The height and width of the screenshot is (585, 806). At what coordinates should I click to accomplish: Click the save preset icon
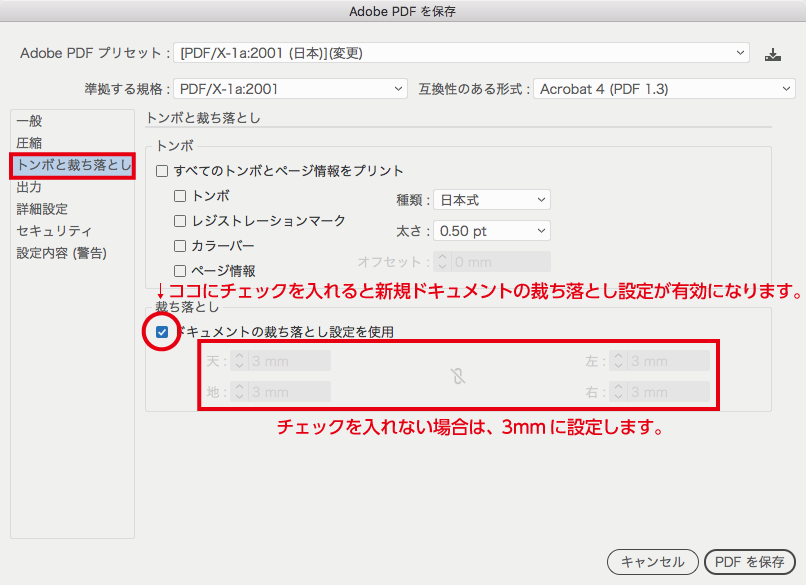click(772, 54)
